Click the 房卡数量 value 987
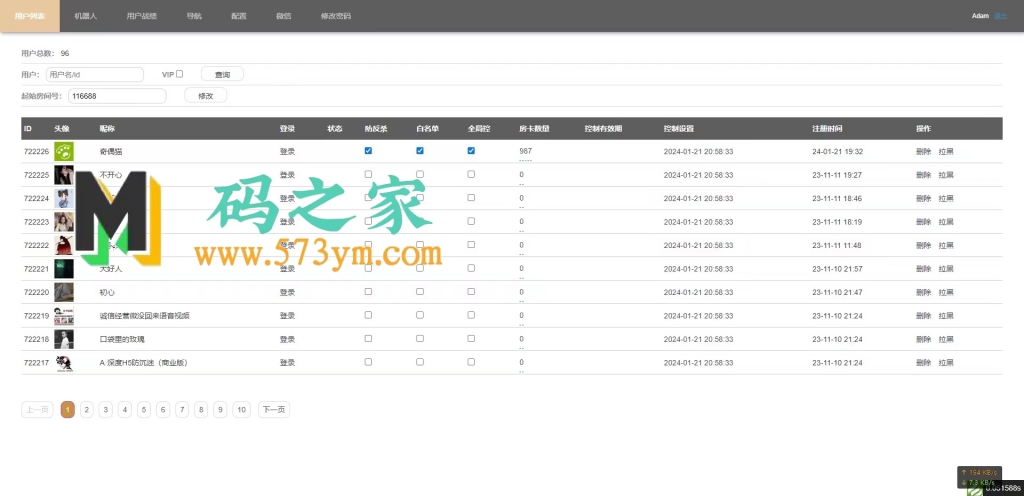 pos(526,151)
